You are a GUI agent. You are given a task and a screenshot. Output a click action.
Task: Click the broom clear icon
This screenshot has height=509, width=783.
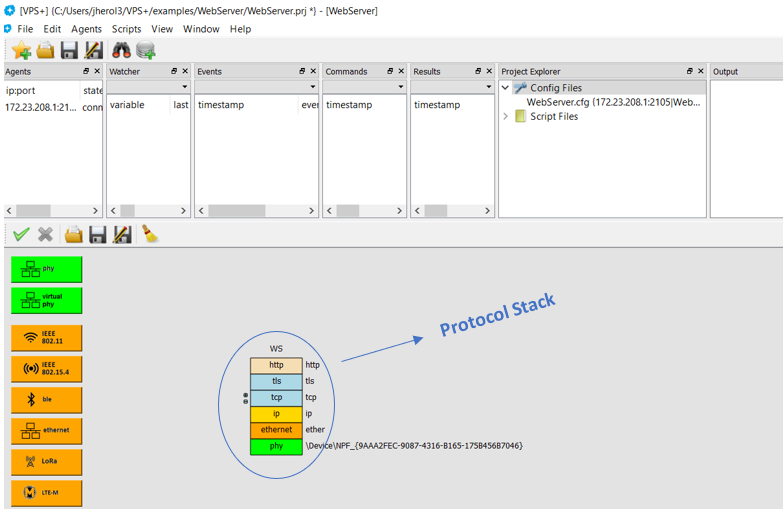149,234
